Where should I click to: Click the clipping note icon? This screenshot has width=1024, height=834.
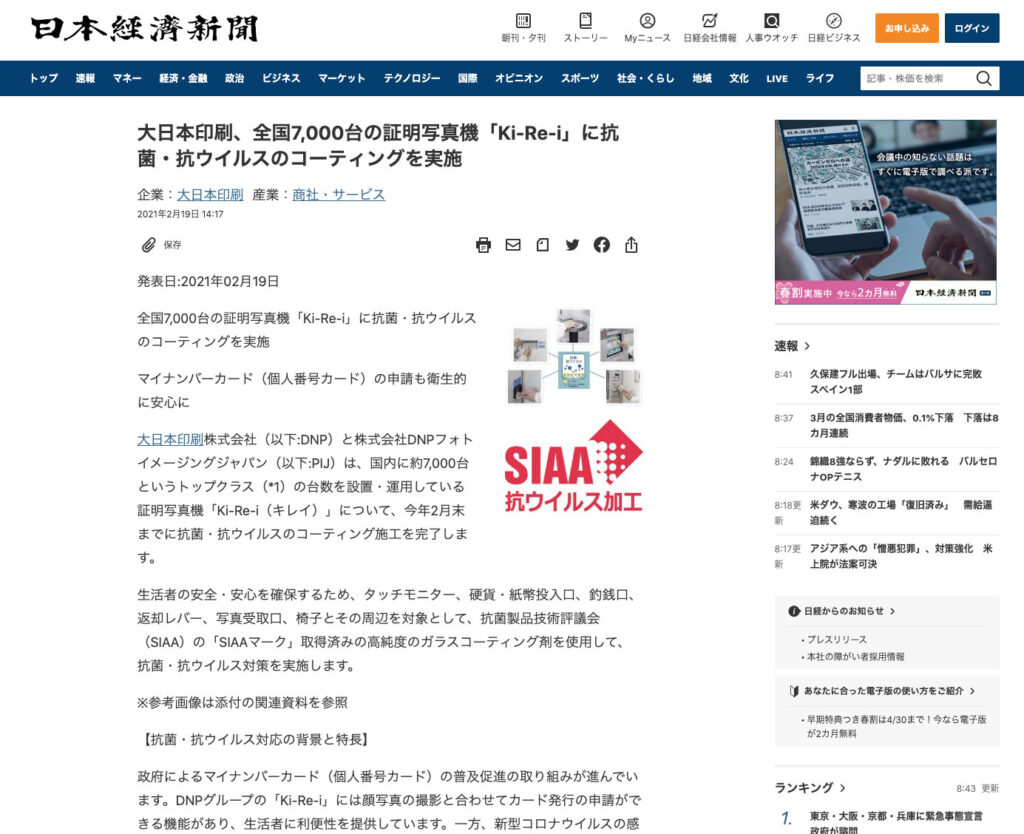542,245
